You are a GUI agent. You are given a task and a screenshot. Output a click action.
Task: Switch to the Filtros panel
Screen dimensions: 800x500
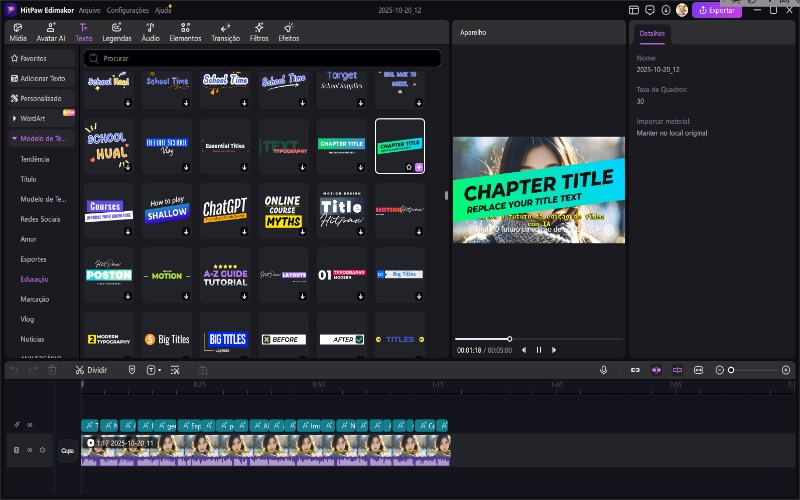[258, 31]
